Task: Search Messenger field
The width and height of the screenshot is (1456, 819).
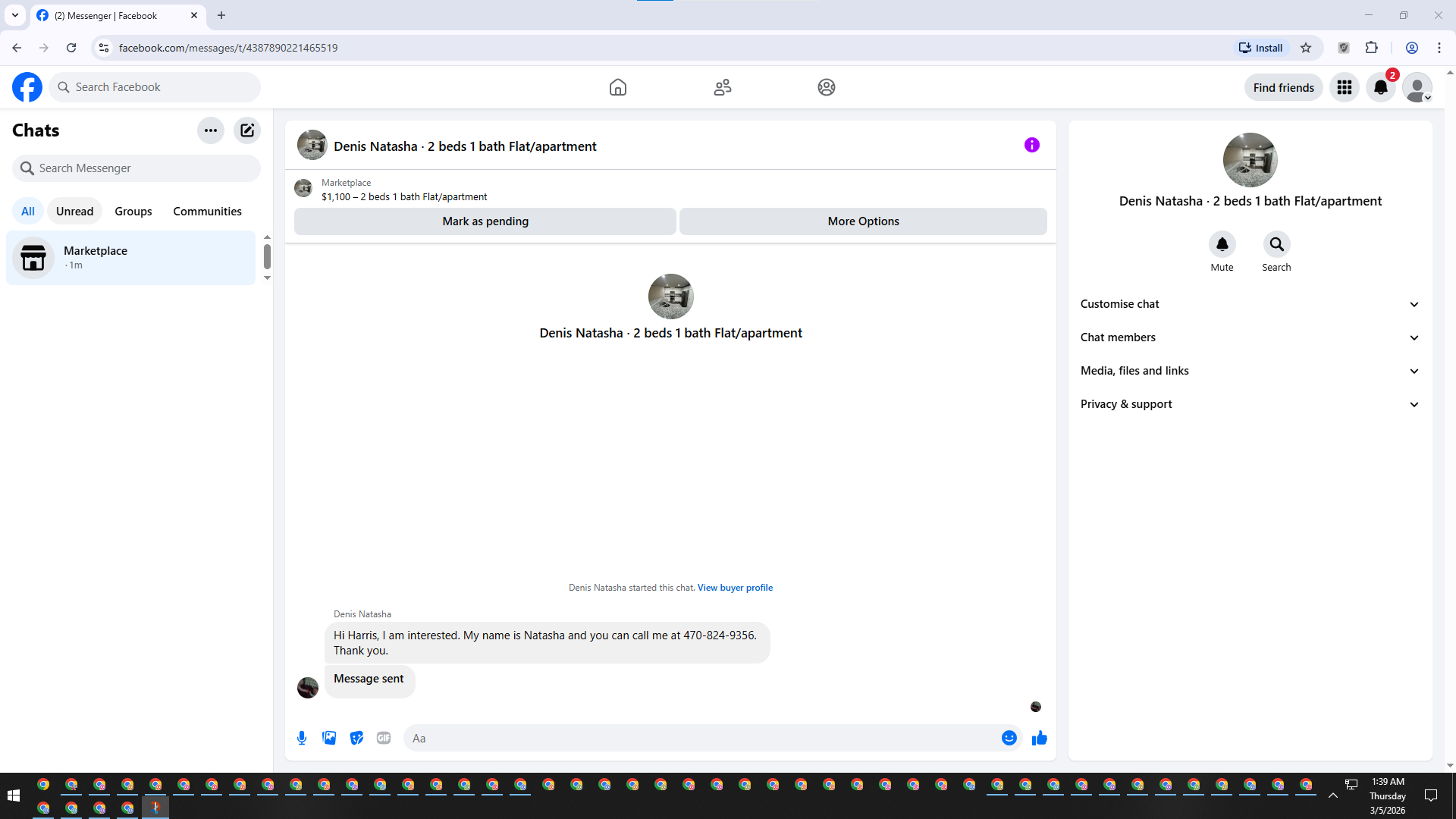Action: (136, 168)
